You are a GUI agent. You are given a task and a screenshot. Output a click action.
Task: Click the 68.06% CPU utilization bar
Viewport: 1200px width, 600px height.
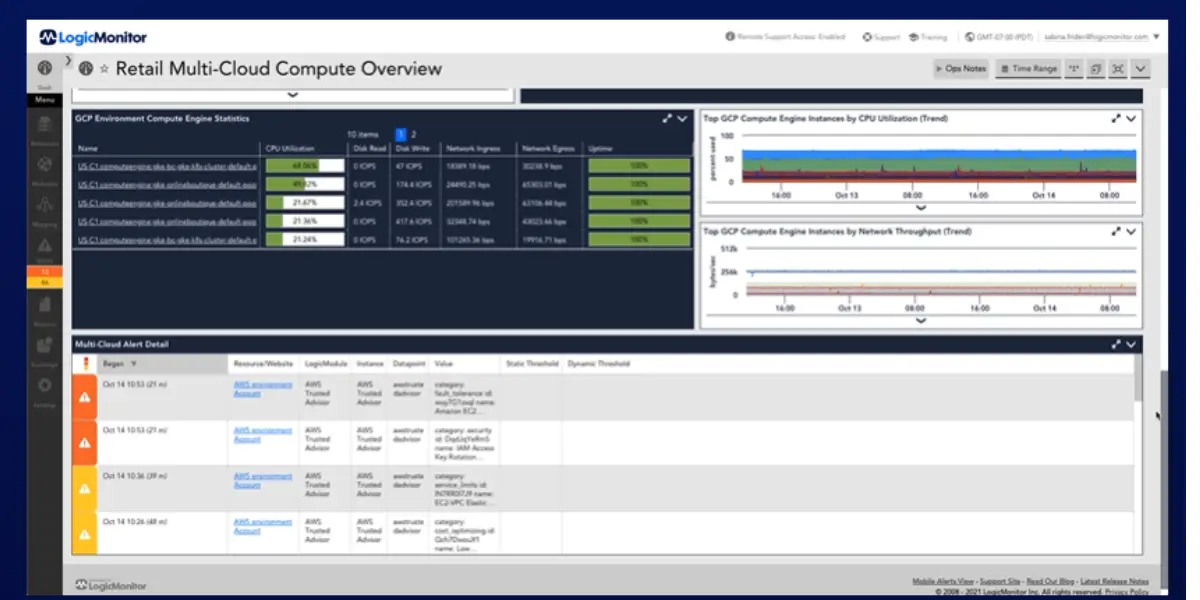(305, 165)
